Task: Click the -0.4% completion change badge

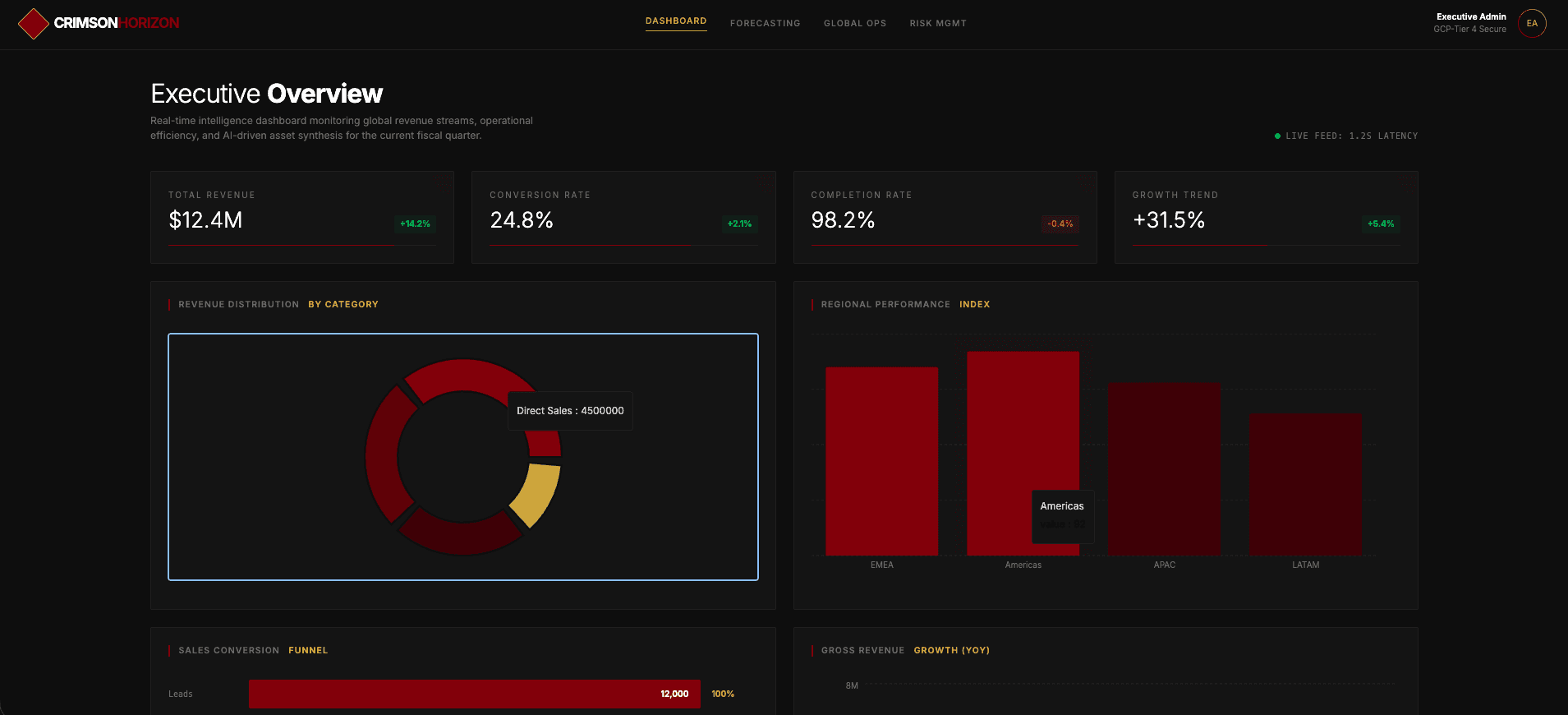Action: (1060, 224)
